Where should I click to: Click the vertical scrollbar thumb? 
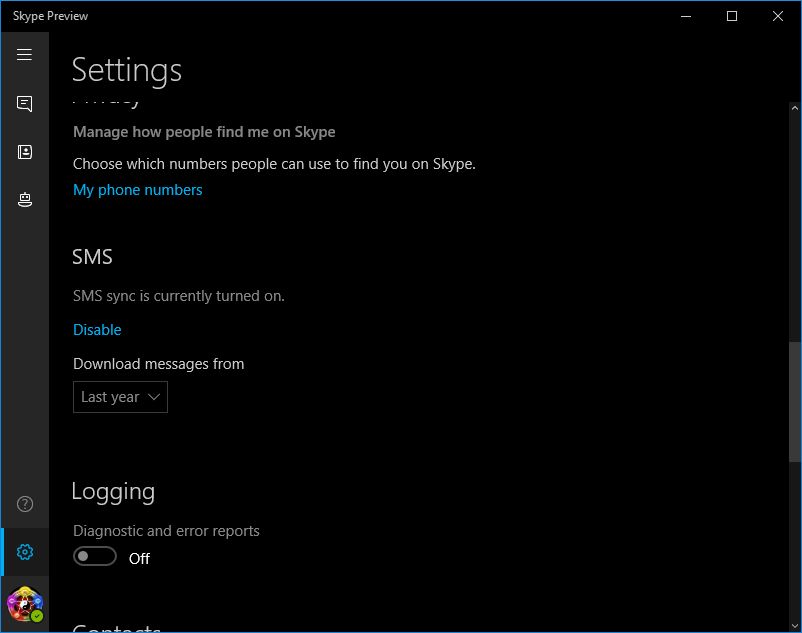click(x=794, y=402)
